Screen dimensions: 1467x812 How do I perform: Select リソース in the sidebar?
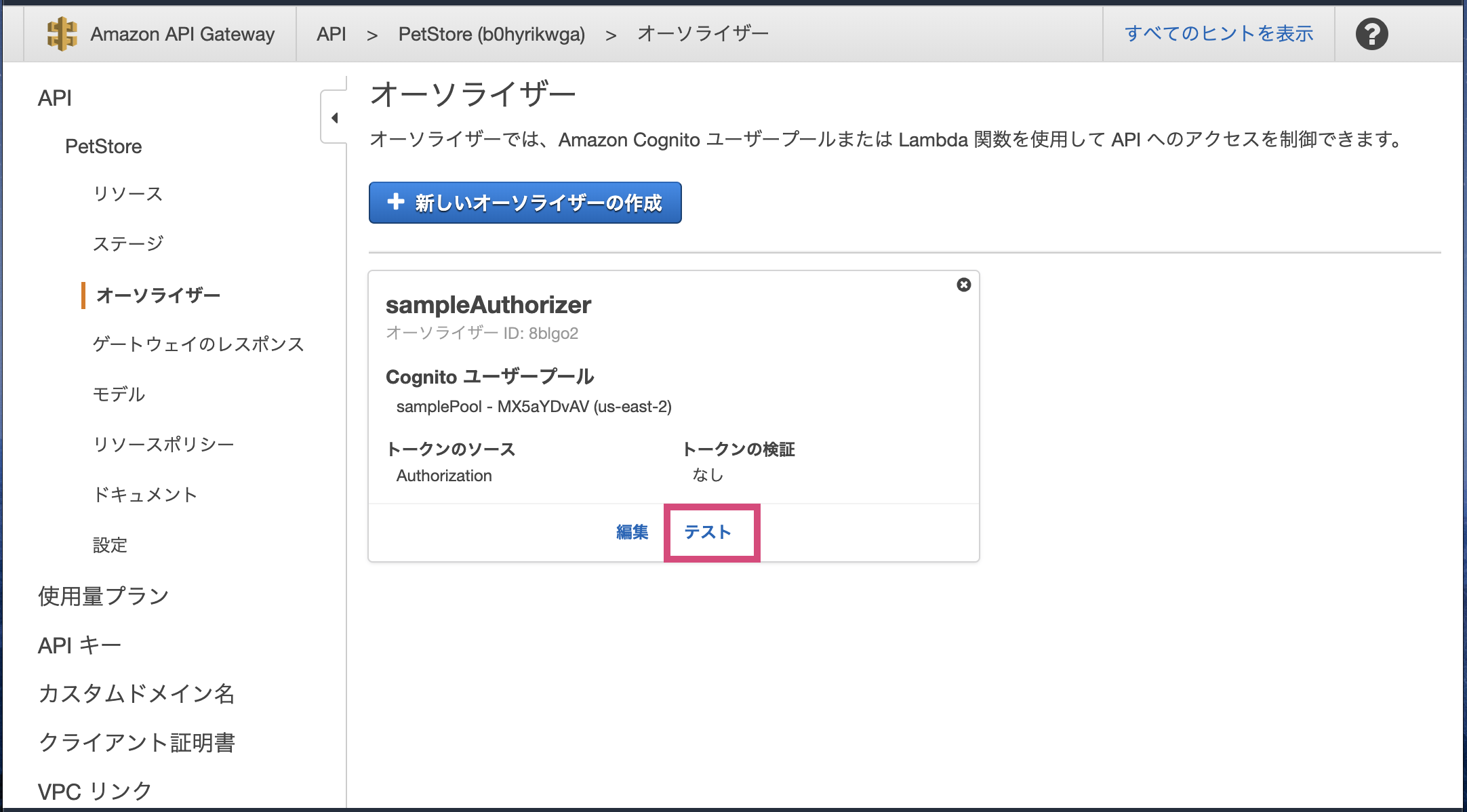[x=128, y=194]
